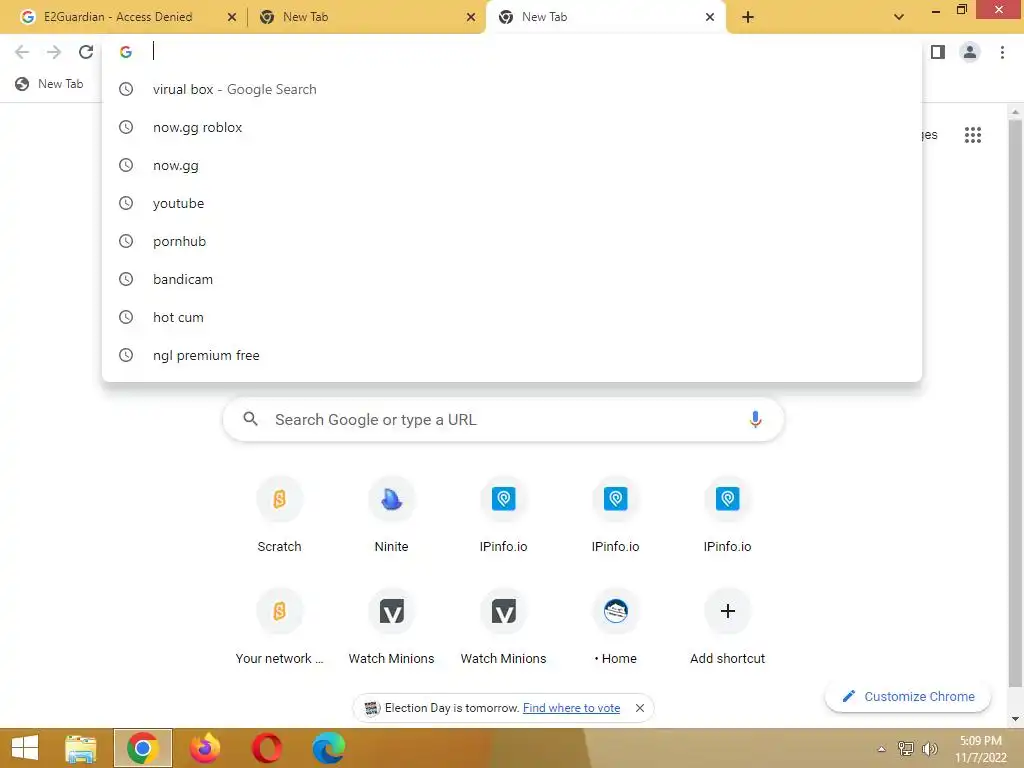Show hidden system tray icons
1024x768 pixels.
[x=881, y=749]
